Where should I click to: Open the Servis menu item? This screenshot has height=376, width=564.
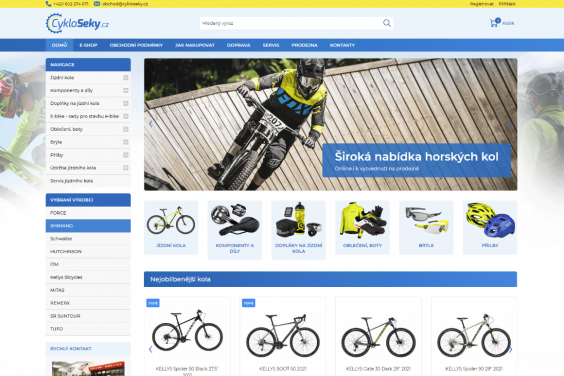click(x=271, y=45)
